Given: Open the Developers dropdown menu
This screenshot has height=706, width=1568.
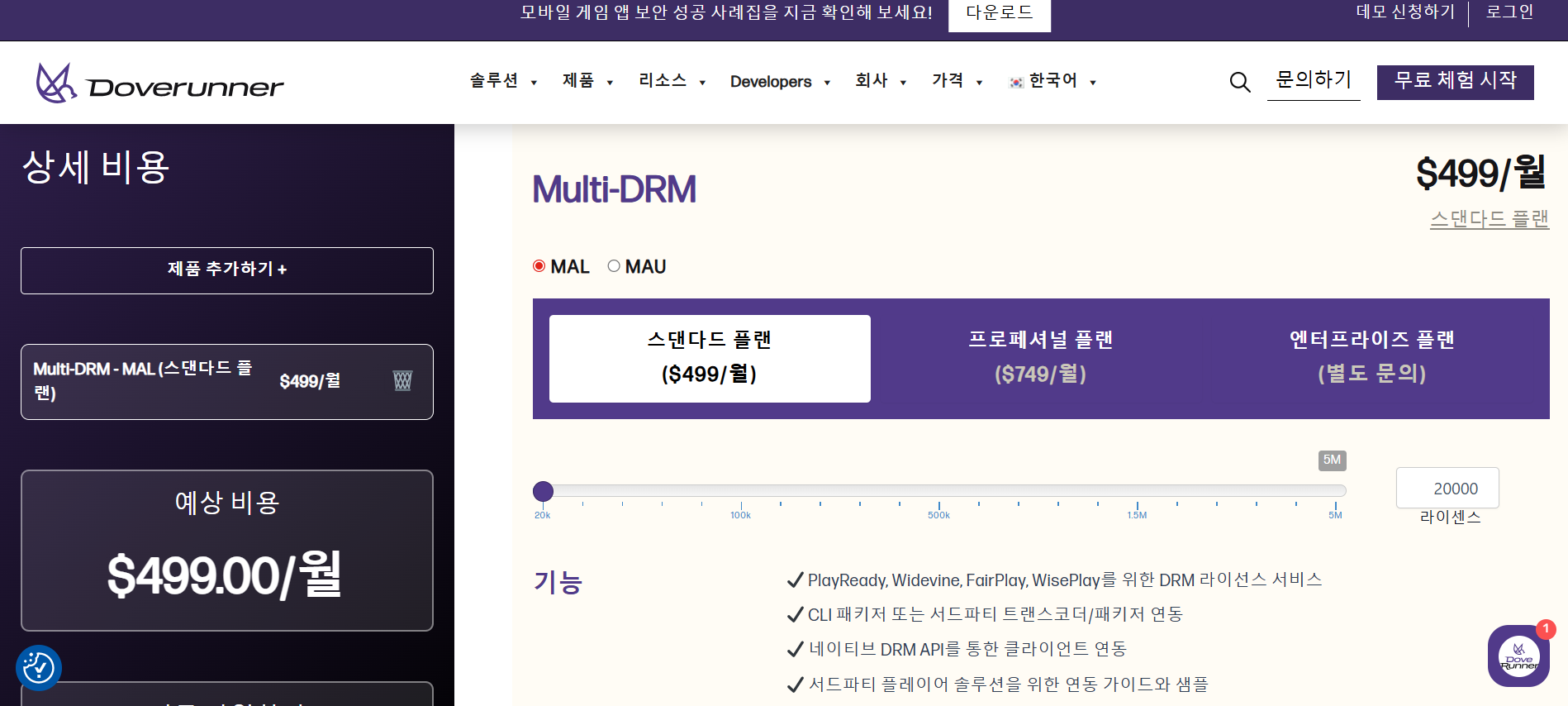Looking at the screenshot, I should 780,82.
